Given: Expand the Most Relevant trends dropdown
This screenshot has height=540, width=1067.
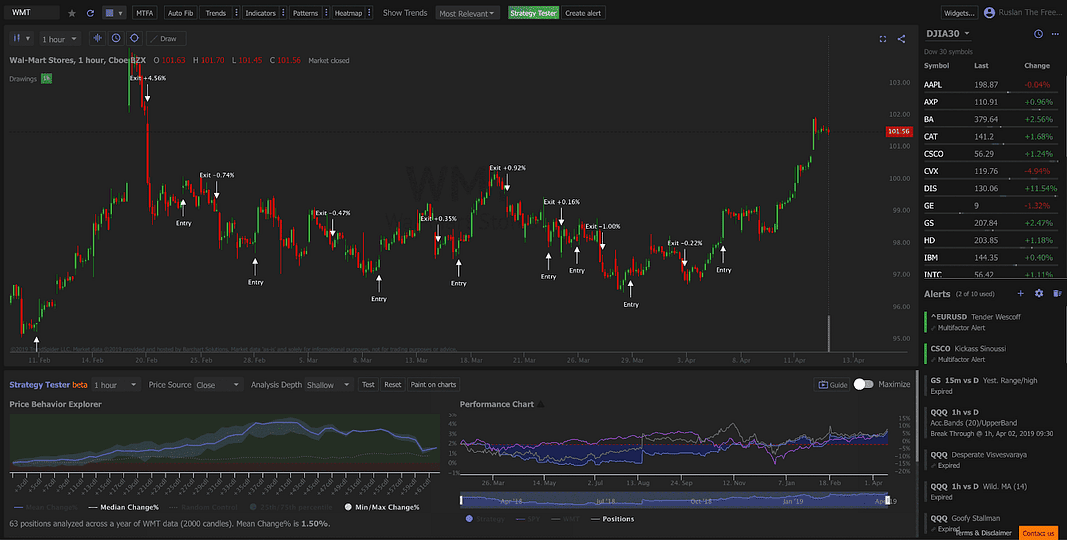Looking at the screenshot, I should [467, 13].
